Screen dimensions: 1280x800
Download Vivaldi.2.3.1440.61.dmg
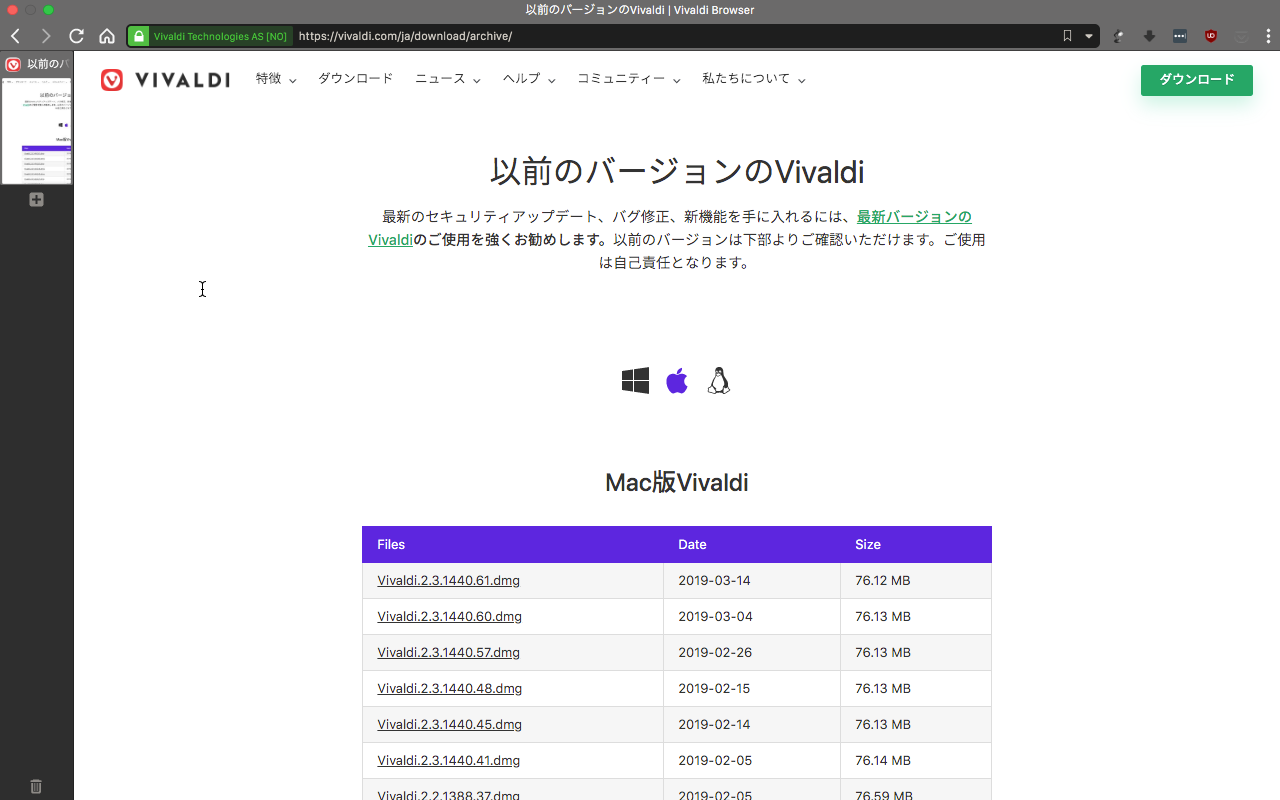point(448,581)
